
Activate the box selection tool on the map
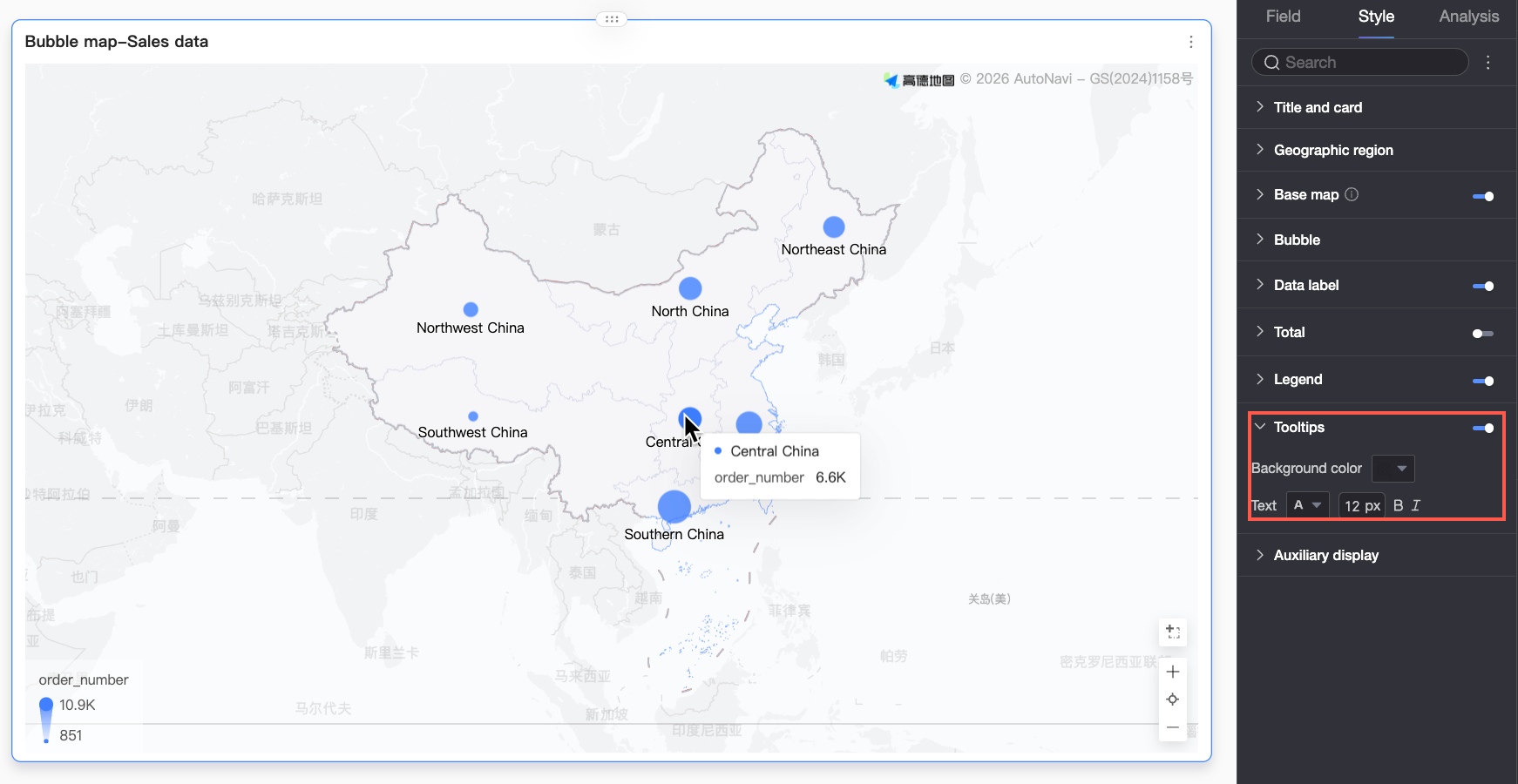click(1173, 632)
